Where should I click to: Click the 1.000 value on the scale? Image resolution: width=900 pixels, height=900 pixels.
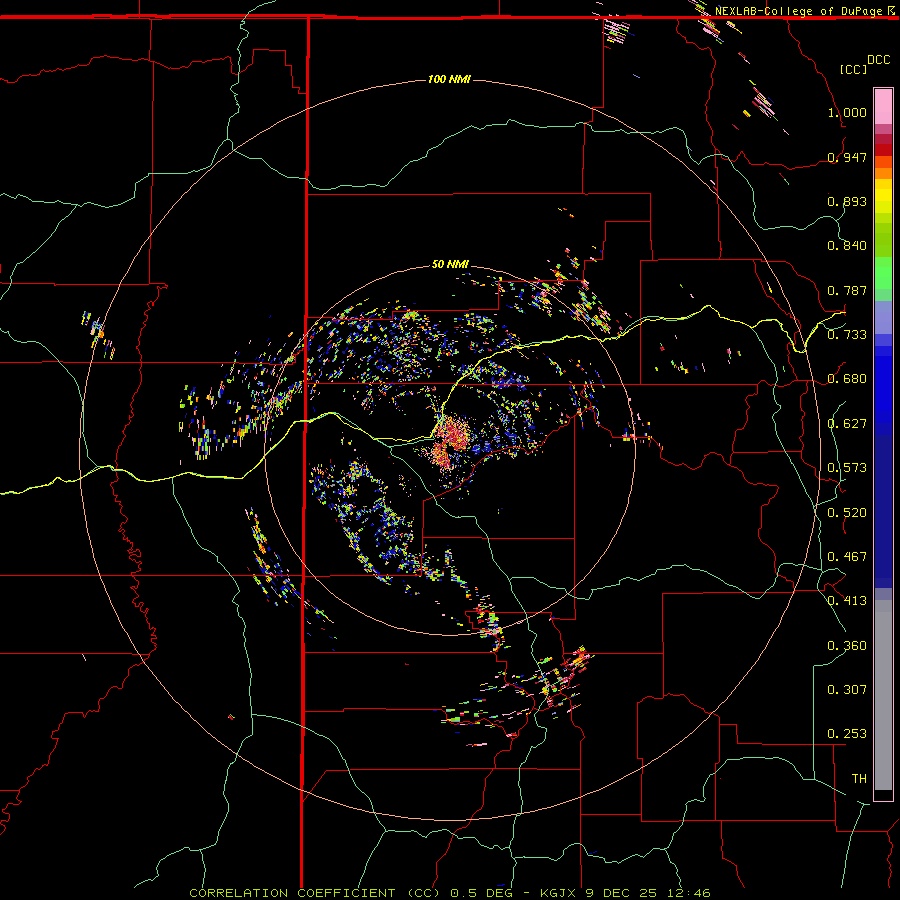tap(847, 112)
